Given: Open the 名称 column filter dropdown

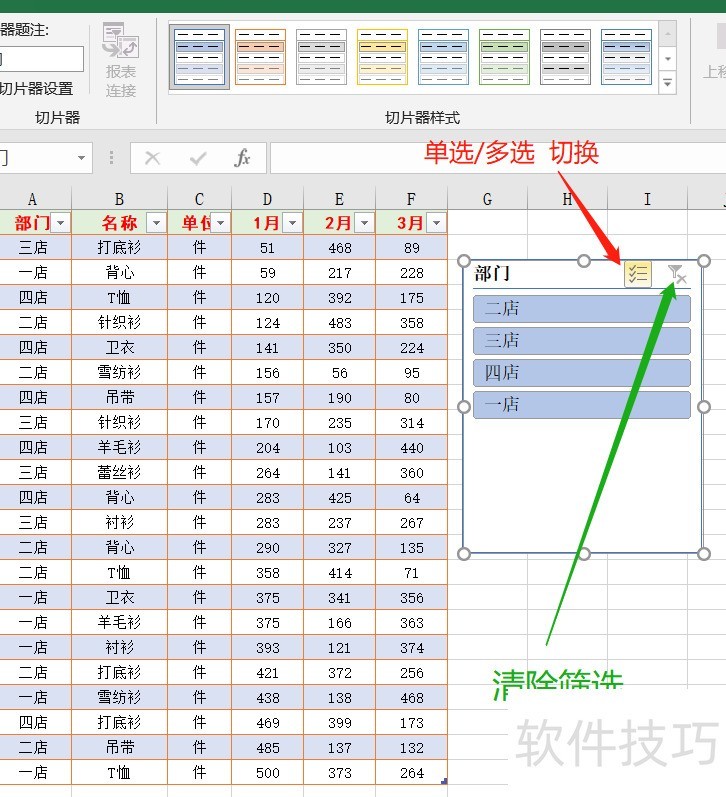Looking at the screenshot, I should pos(157,223).
